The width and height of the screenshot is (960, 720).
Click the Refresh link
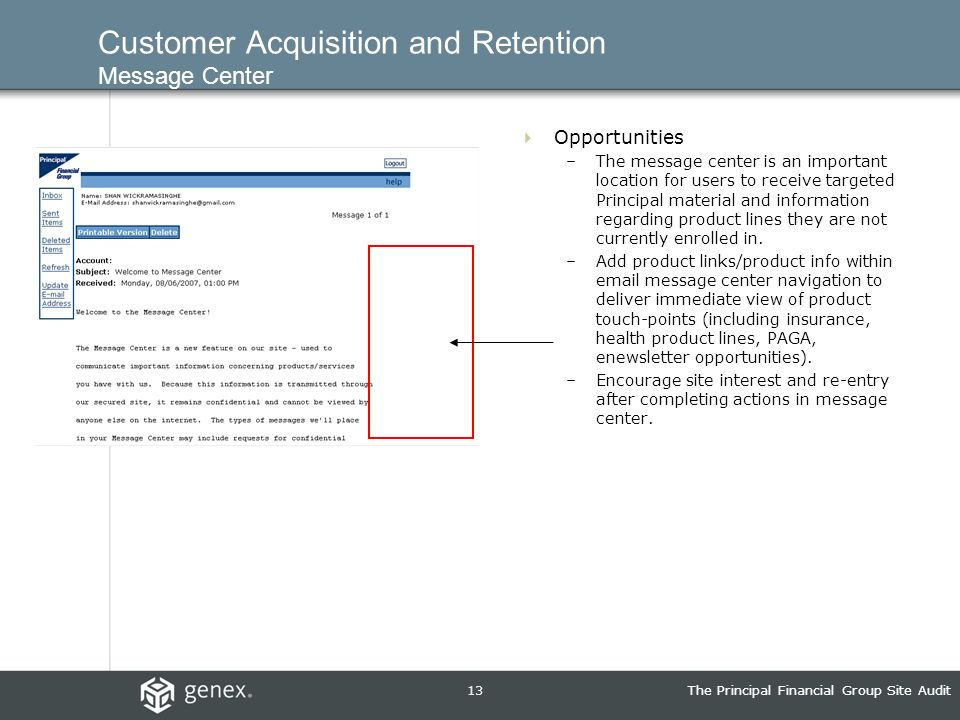[x=56, y=268]
